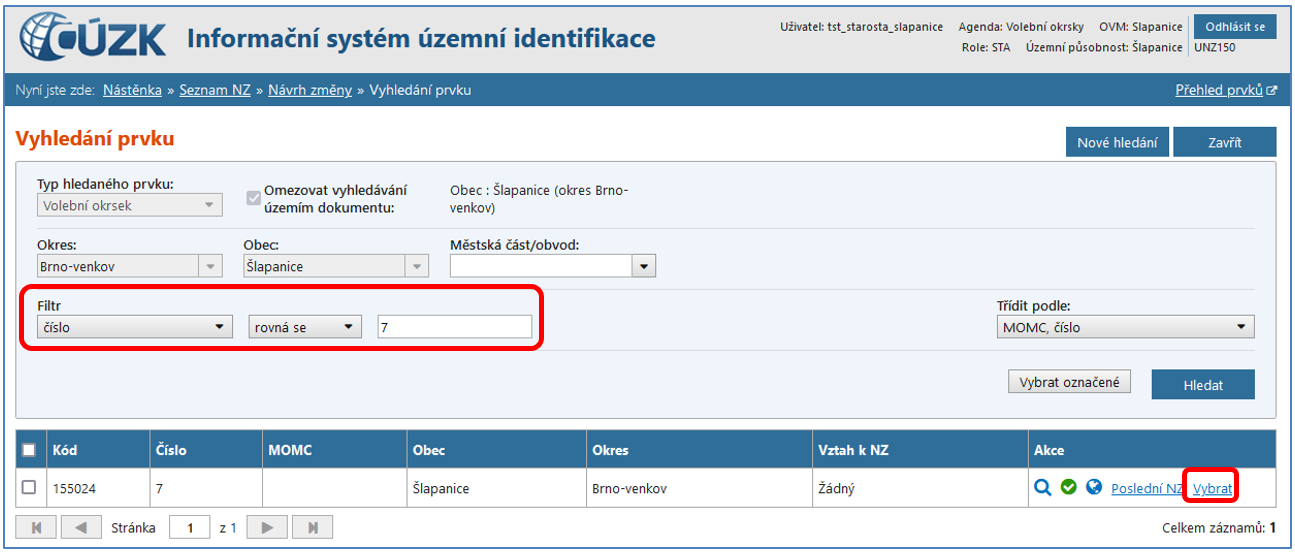The height and width of the screenshot is (552, 1295).
Task: Toggle the select-all checkbox in table header
Action: click(x=29, y=450)
